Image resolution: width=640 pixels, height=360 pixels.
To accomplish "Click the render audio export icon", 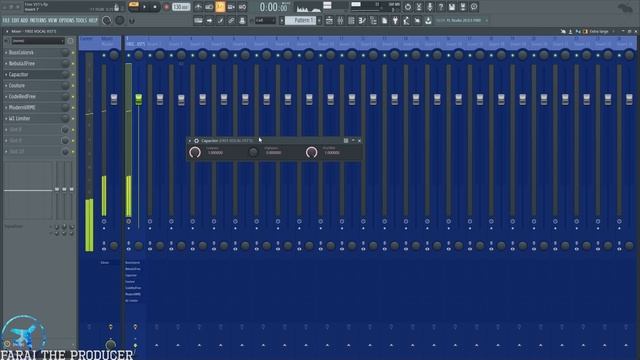I will point(462,7).
